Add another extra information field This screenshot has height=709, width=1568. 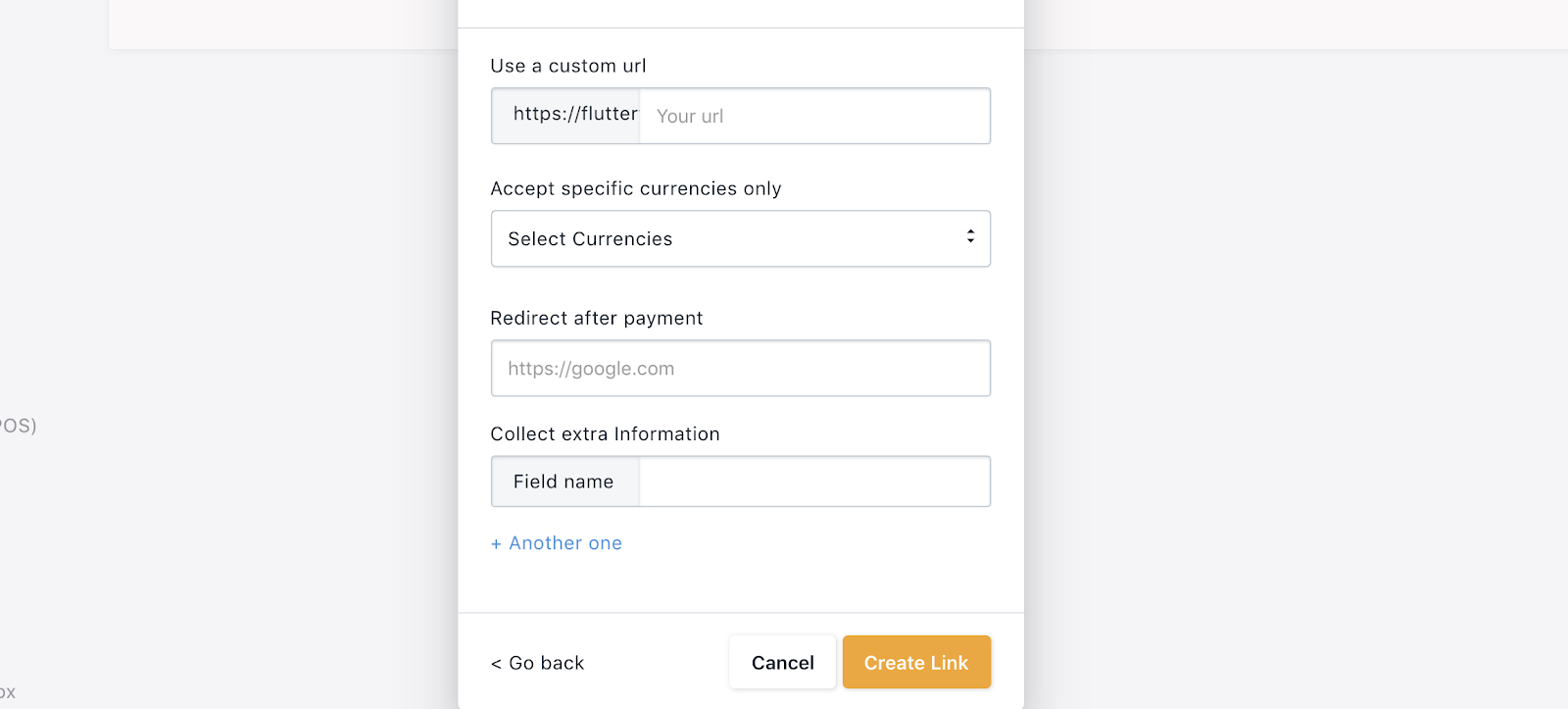pyautogui.click(x=564, y=543)
